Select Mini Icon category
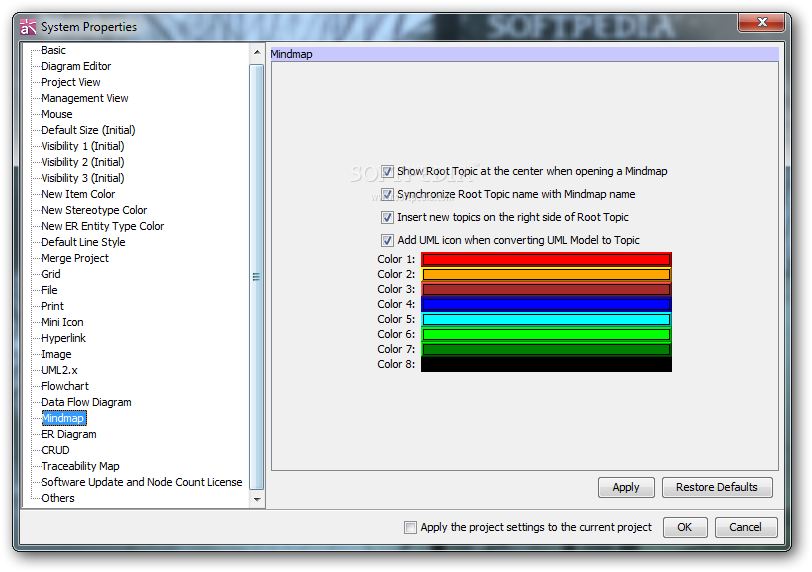 [62, 322]
